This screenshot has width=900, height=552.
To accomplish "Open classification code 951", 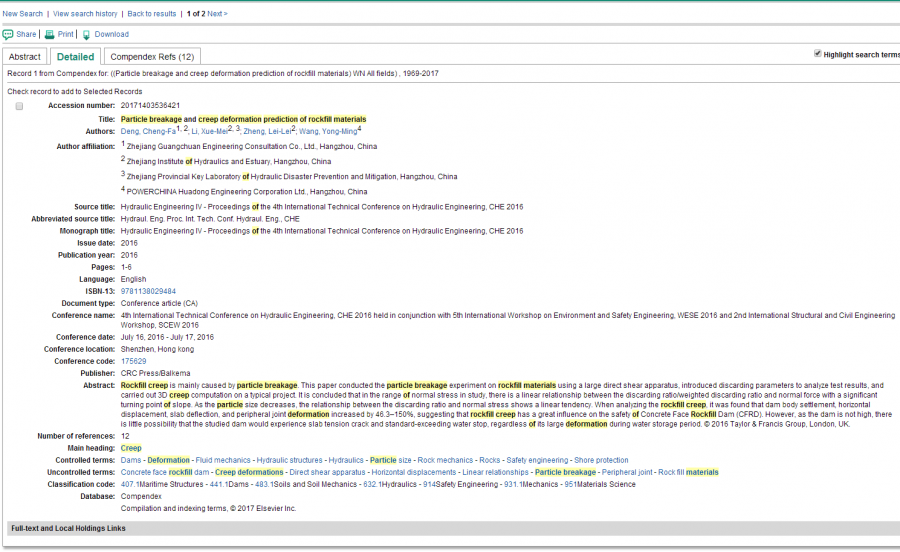I will (x=571, y=484).
